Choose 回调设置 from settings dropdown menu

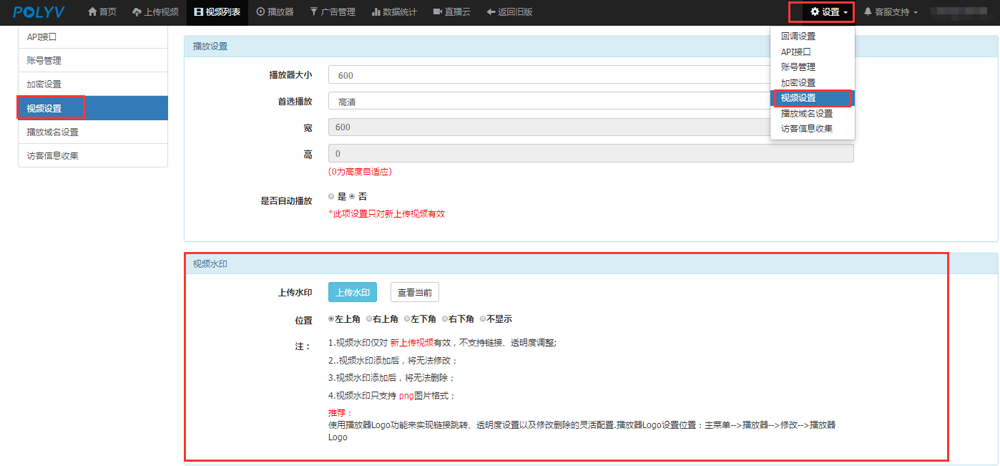(x=798, y=36)
